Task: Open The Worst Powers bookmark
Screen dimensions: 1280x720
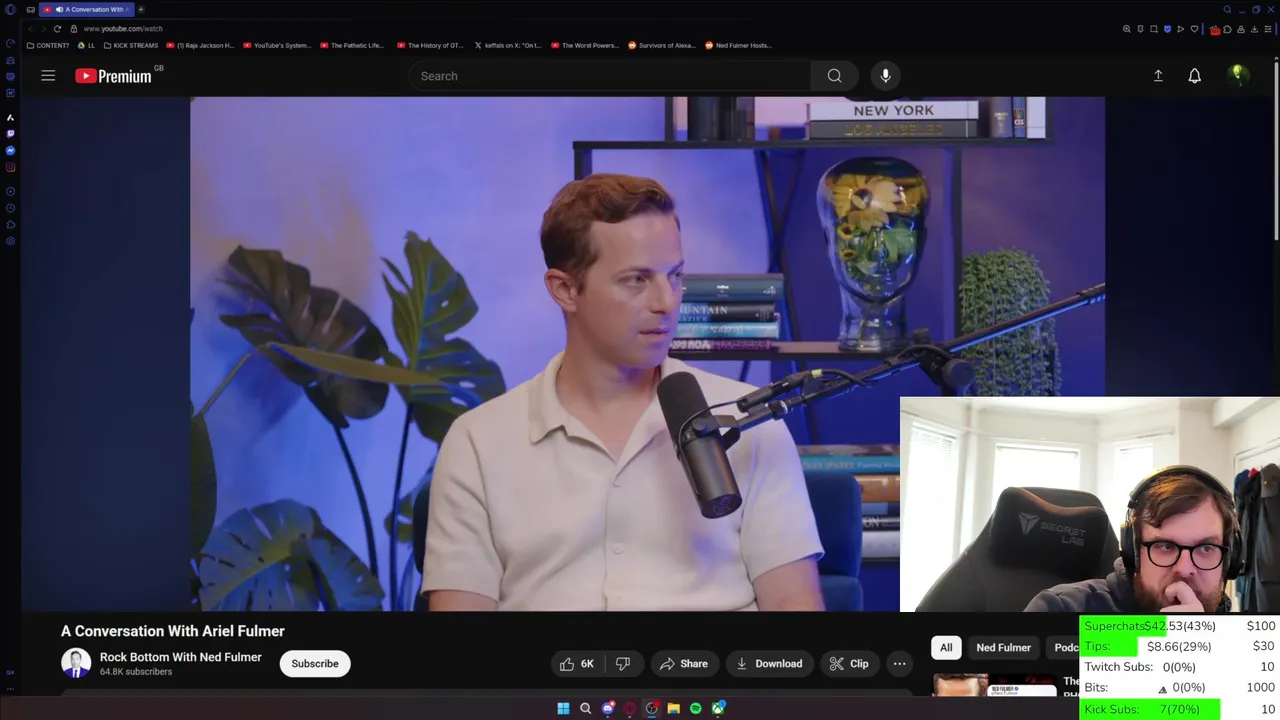Action: tap(585, 45)
